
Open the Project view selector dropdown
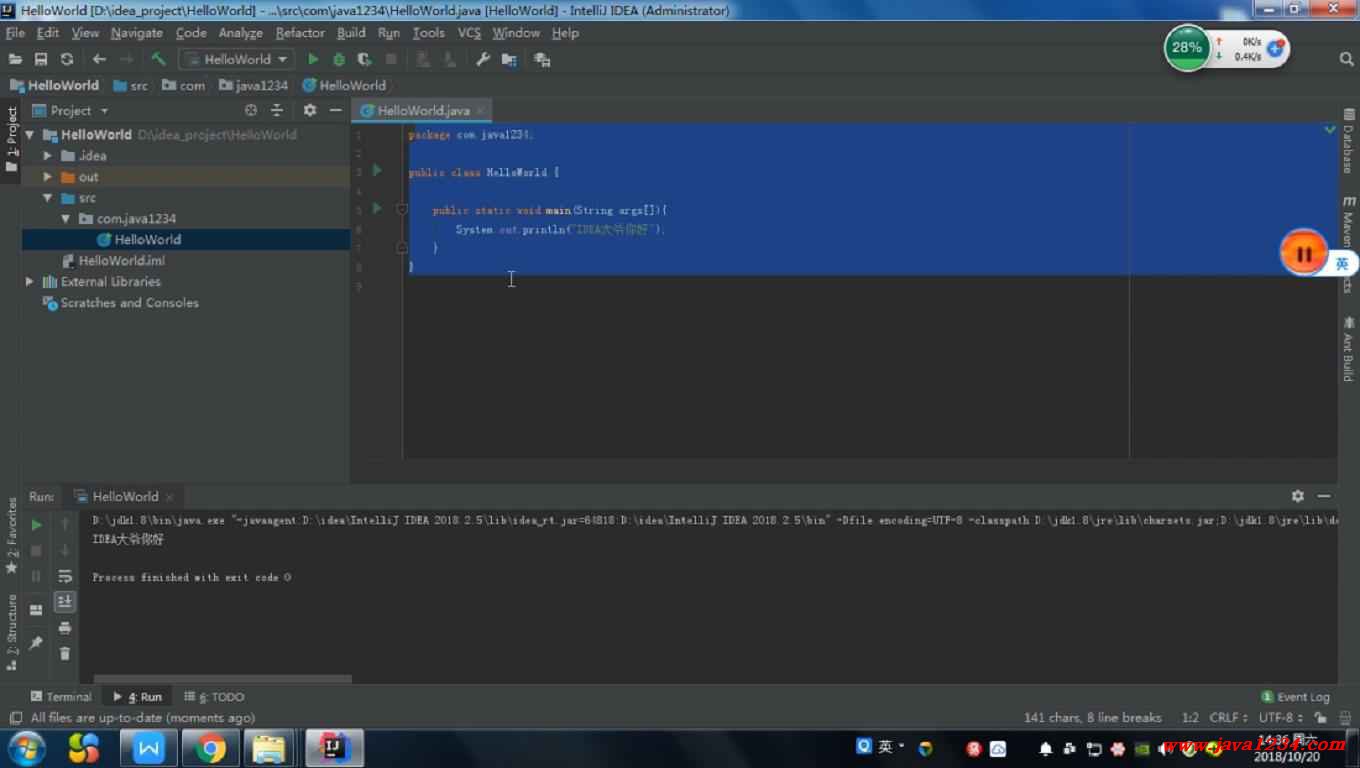pyautogui.click(x=70, y=110)
